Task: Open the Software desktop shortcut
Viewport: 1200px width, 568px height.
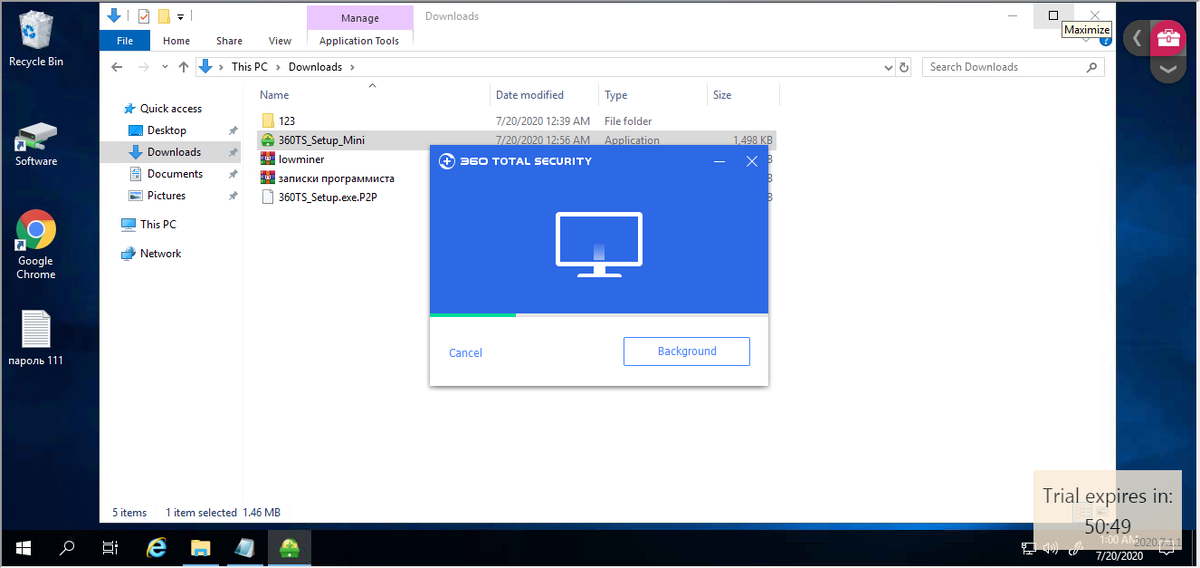Action: pos(36,144)
